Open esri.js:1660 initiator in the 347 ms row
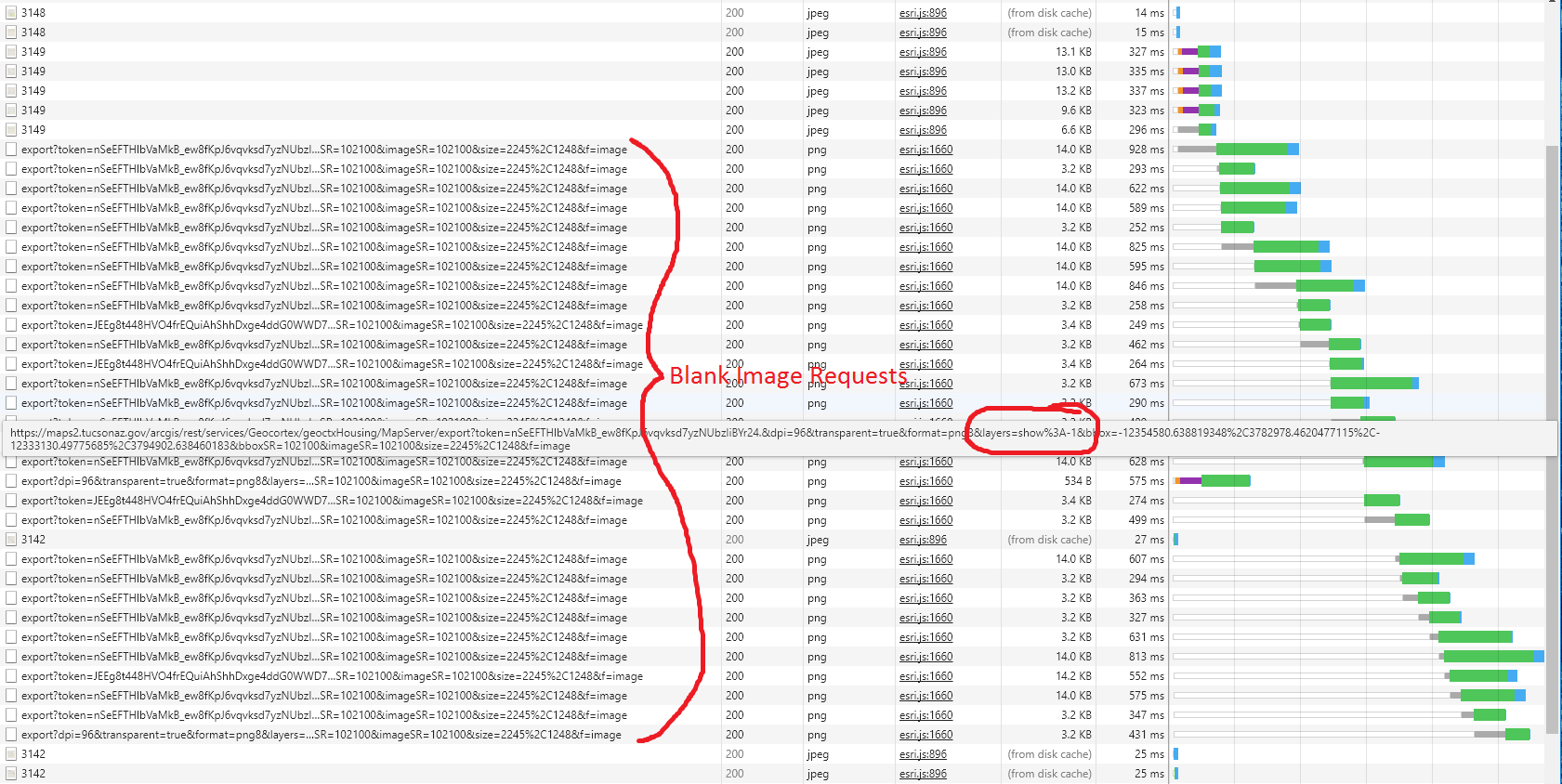The height and width of the screenshot is (784, 1562). [925, 715]
